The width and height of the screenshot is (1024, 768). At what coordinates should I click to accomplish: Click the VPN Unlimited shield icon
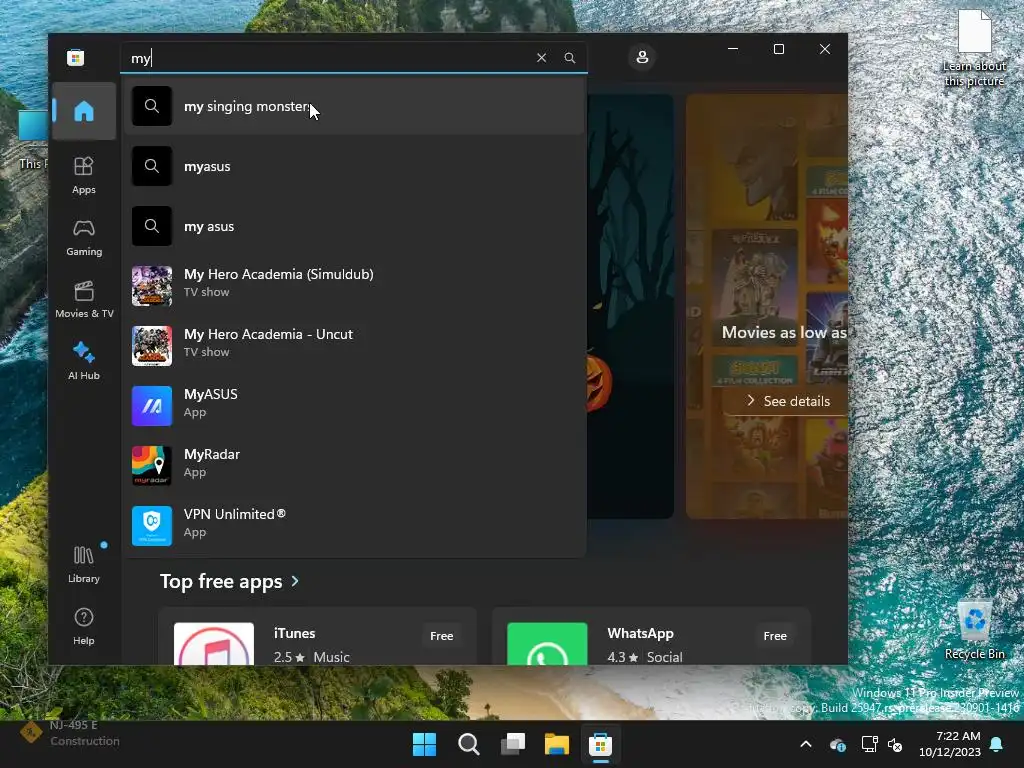[152, 526]
